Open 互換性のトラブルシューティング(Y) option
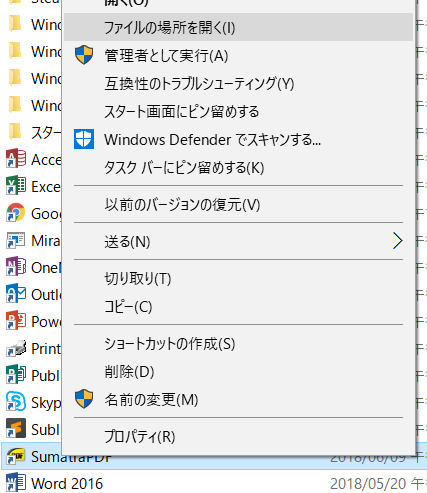This screenshot has height=493, width=427. [238, 83]
